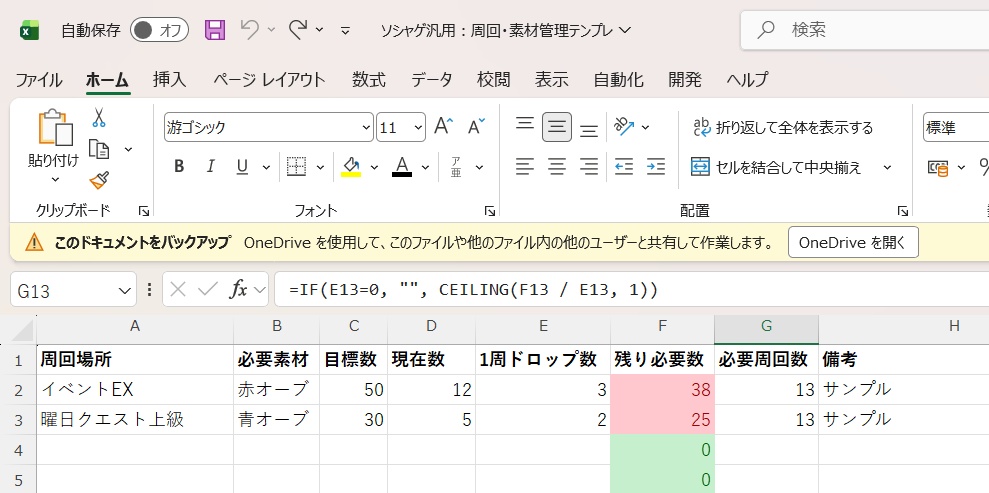Click the 検索 search box
Viewport: 989px width, 493px height.
[x=865, y=30]
